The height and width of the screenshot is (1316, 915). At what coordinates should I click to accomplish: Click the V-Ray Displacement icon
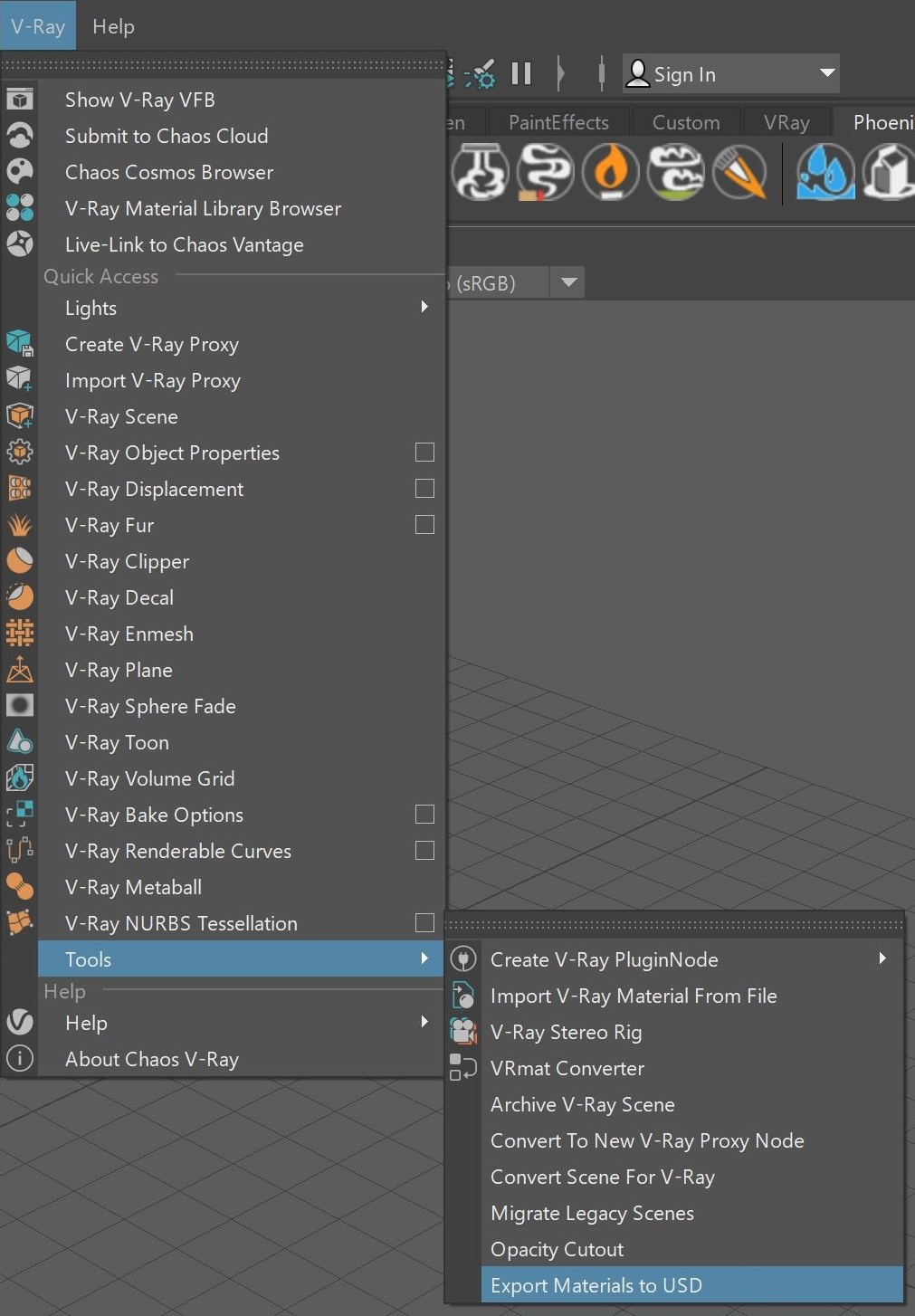[x=20, y=488]
